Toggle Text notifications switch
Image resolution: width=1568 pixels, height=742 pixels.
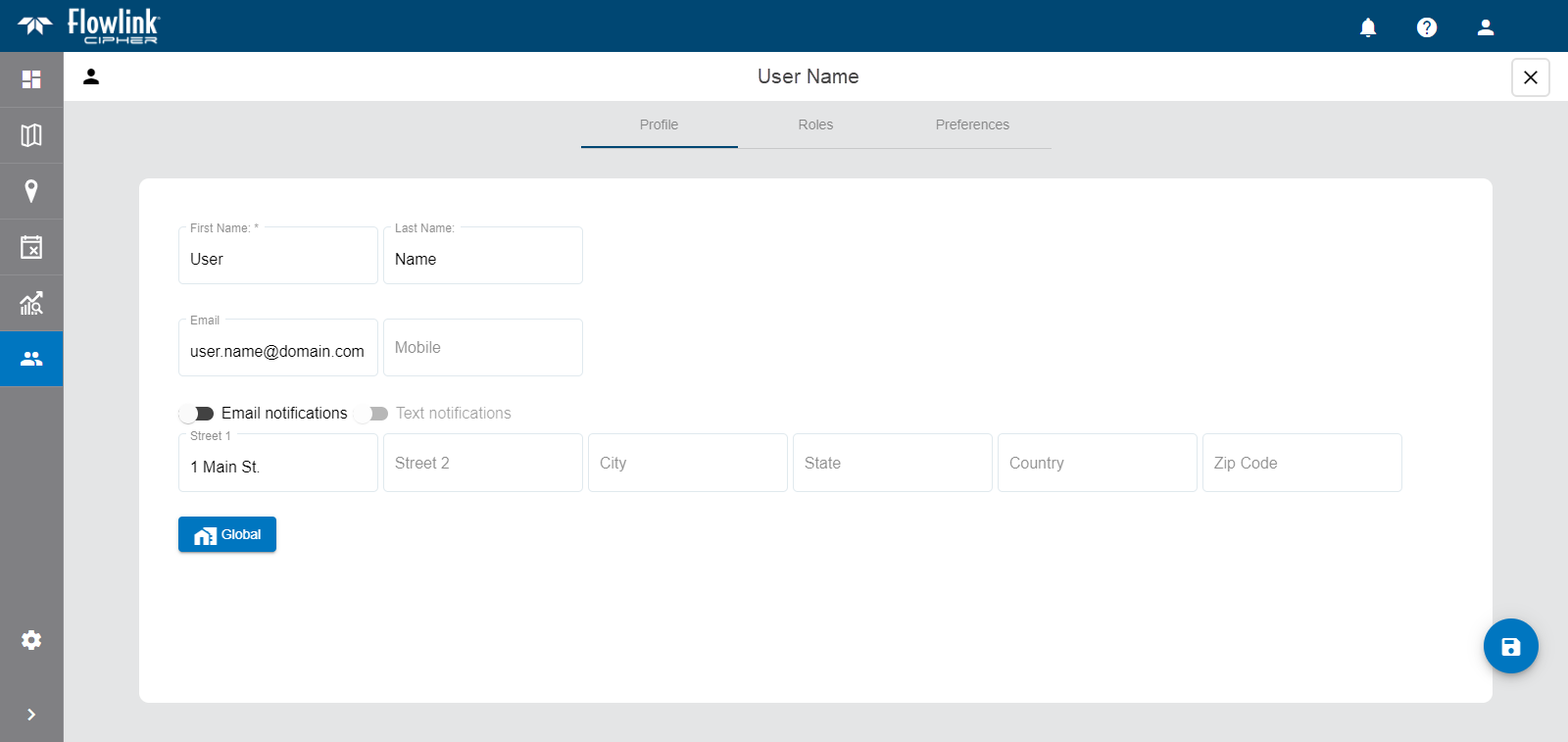coord(371,414)
